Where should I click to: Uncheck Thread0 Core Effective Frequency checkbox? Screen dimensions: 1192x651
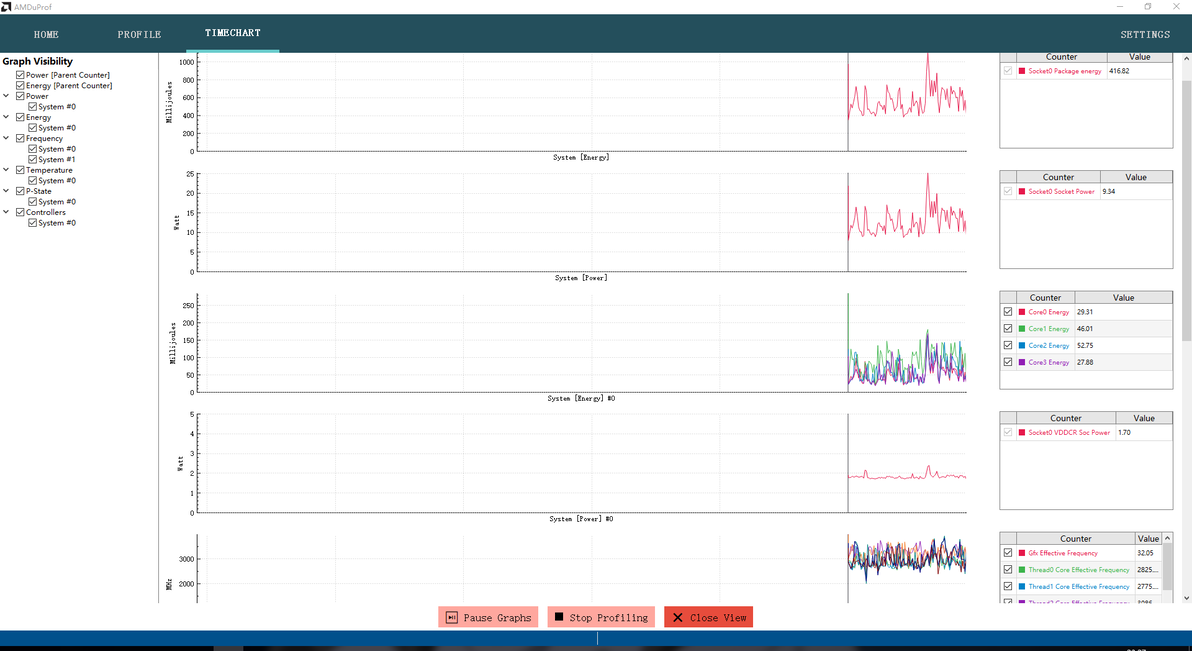1008,570
